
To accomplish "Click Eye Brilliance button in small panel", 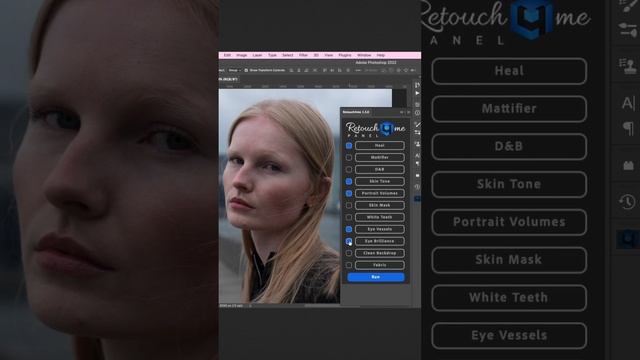I will (x=380, y=241).
